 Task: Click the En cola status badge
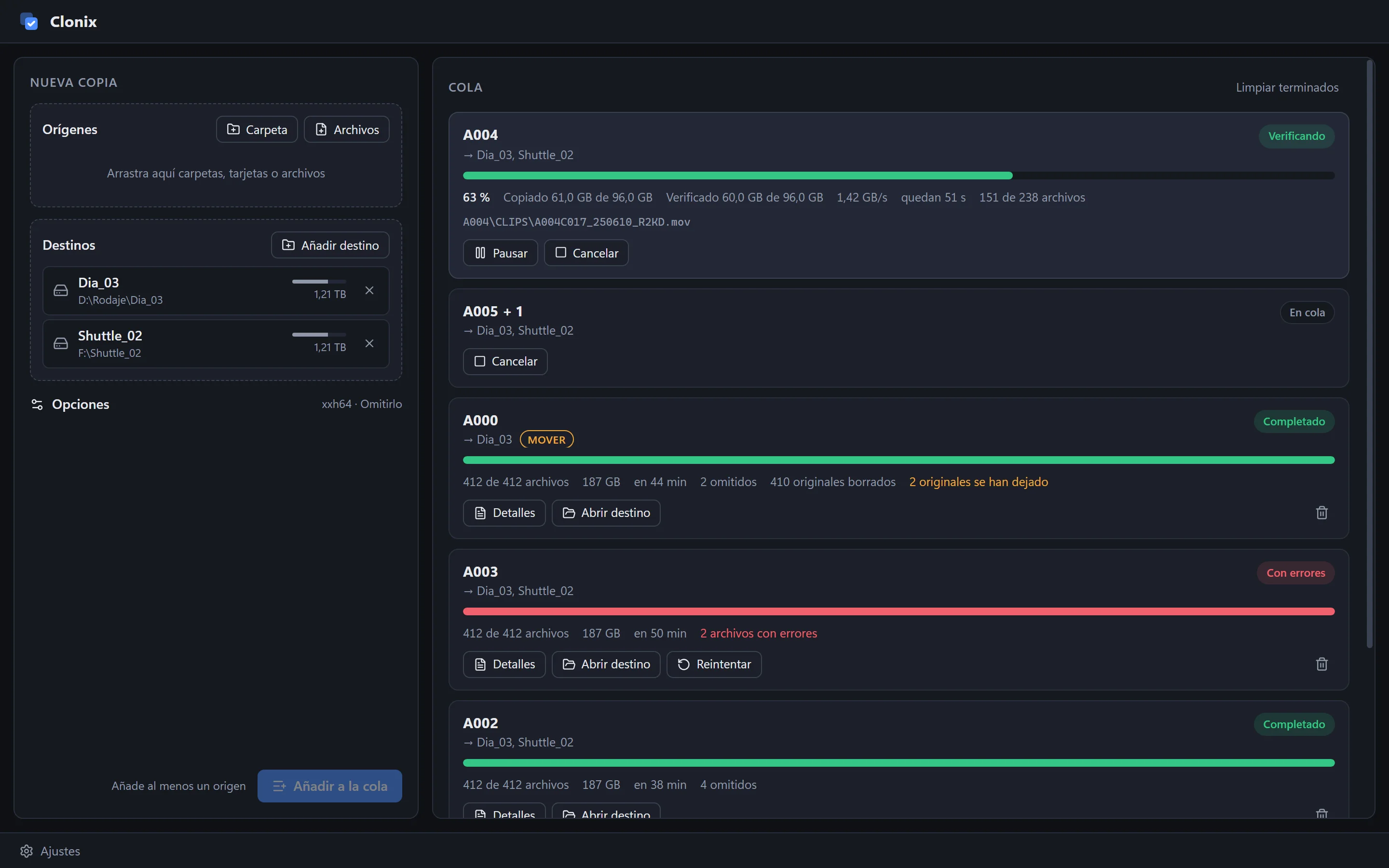tap(1307, 312)
